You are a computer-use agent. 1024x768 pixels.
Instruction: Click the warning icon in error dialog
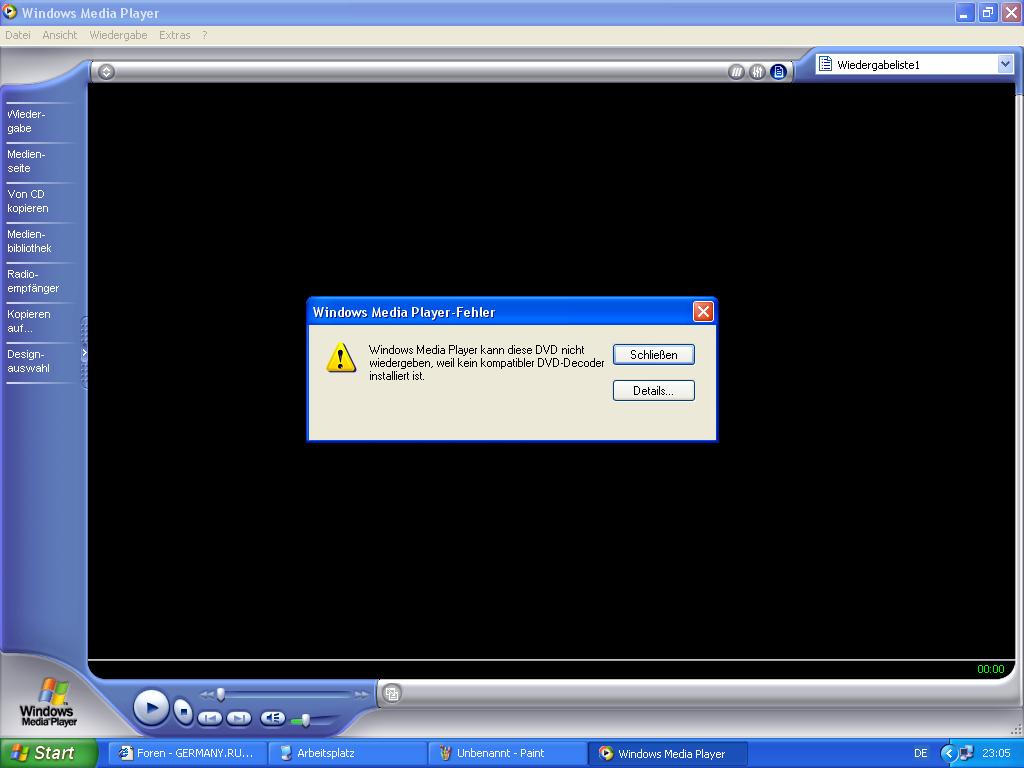(x=341, y=357)
